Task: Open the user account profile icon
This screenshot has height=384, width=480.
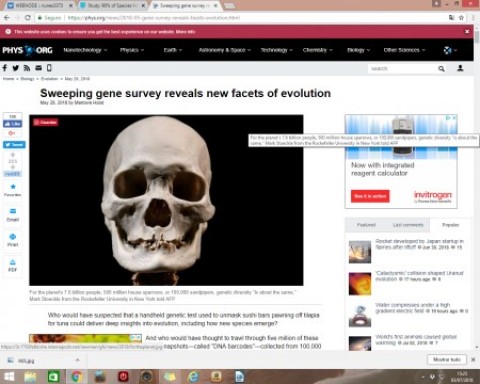Action: (460, 68)
